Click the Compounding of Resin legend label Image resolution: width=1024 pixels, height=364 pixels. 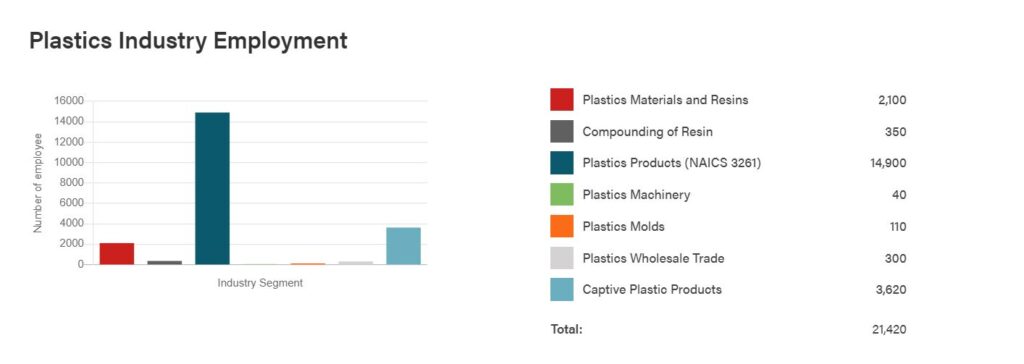coord(647,132)
